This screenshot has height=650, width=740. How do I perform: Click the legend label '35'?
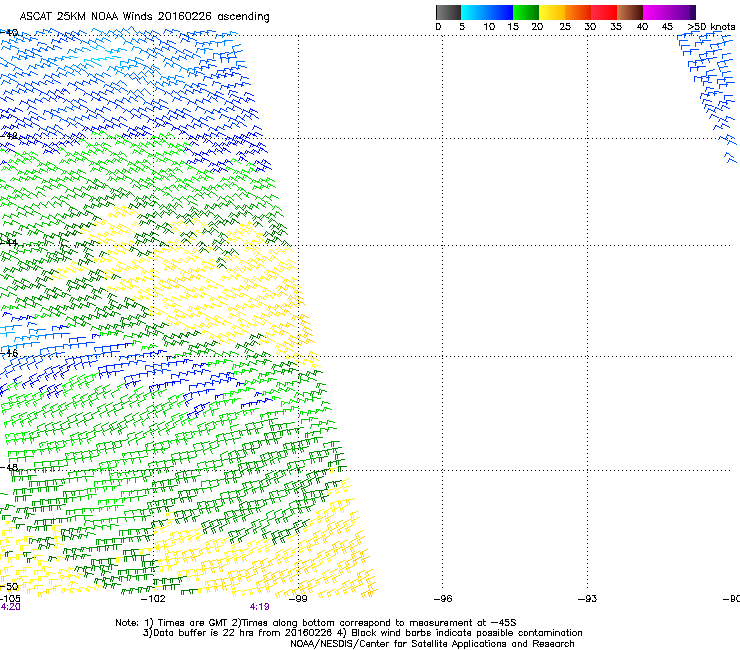(x=616, y=27)
